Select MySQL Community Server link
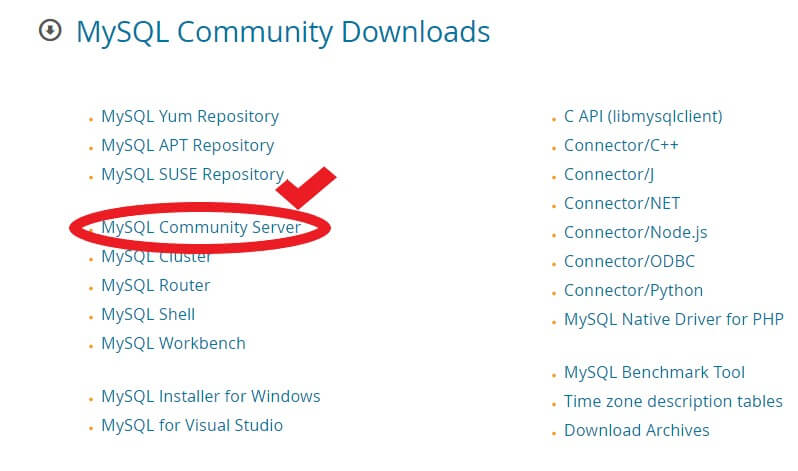The width and height of the screenshot is (798, 471). pyautogui.click(x=201, y=227)
